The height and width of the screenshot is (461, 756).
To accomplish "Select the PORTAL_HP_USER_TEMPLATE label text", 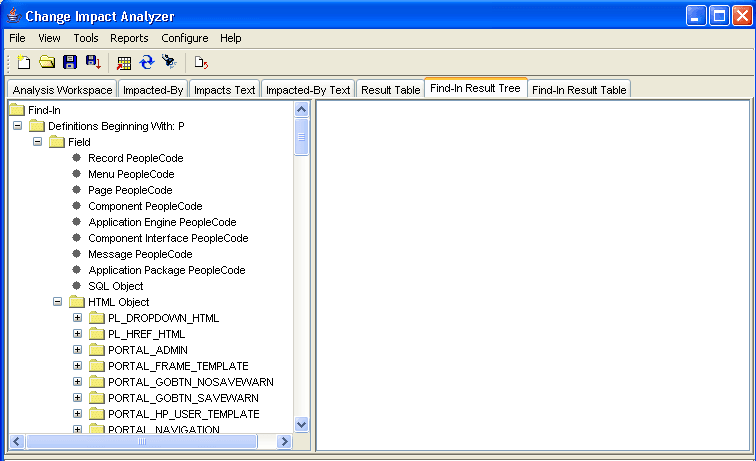I will point(184,414).
